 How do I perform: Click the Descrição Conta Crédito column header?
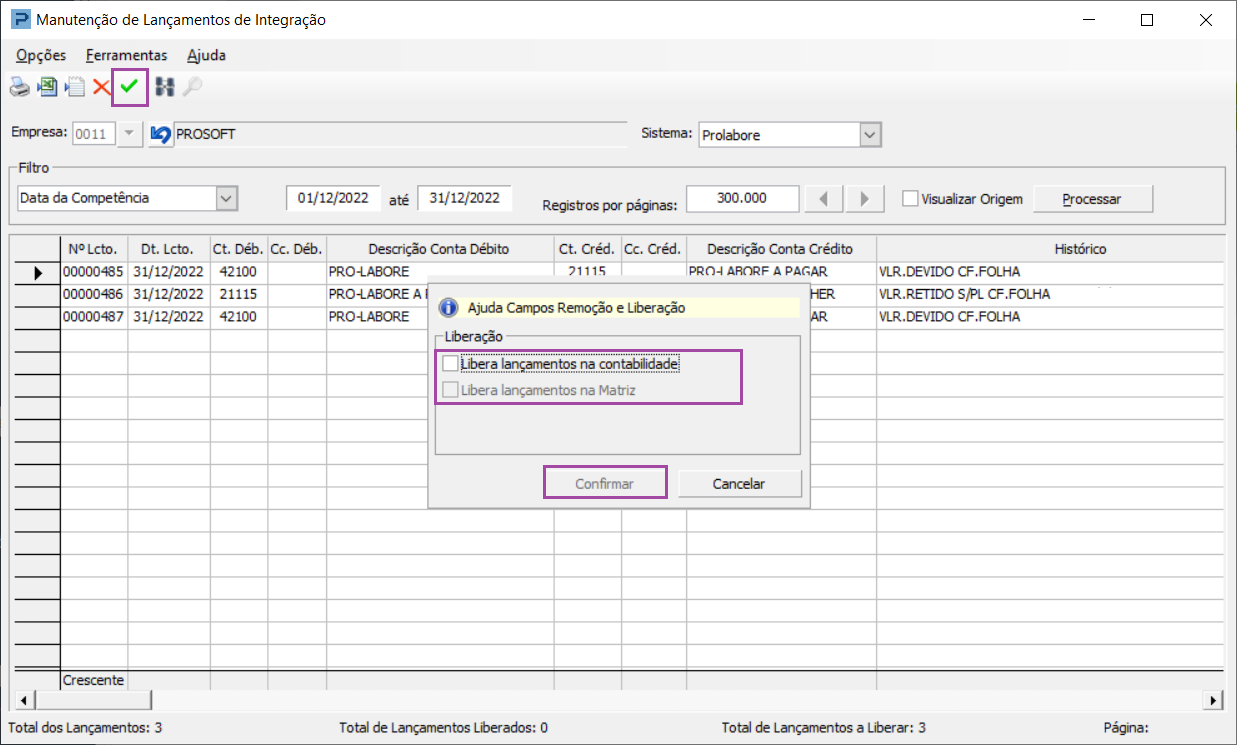[780, 249]
